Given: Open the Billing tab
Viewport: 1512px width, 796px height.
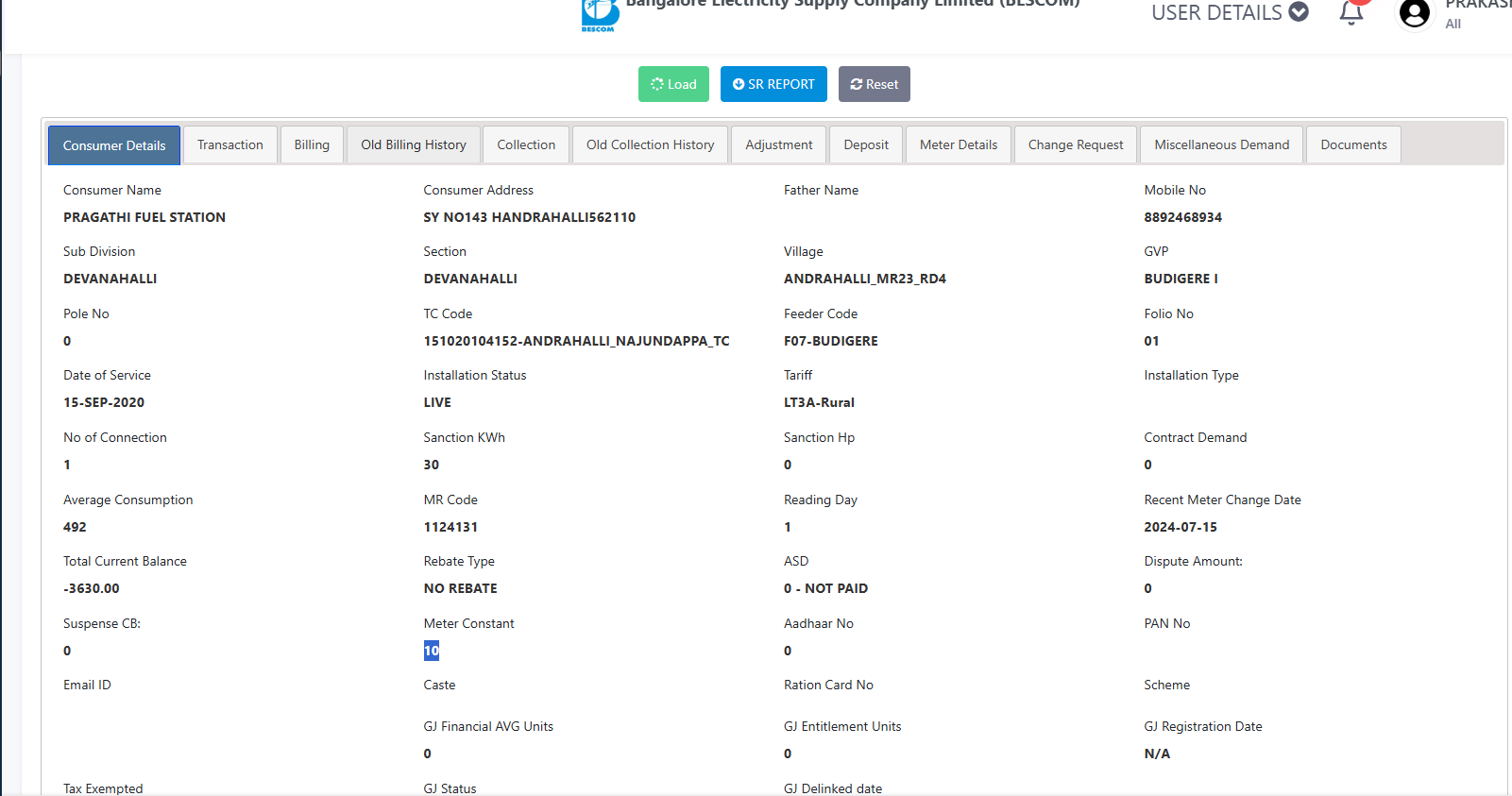Looking at the screenshot, I should (x=312, y=144).
